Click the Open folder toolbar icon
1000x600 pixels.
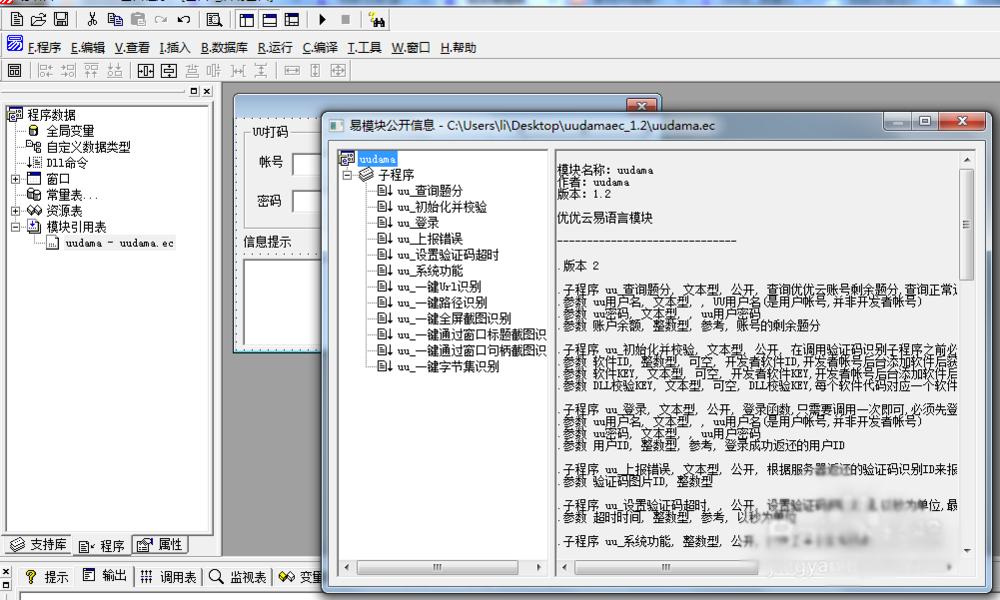38,19
